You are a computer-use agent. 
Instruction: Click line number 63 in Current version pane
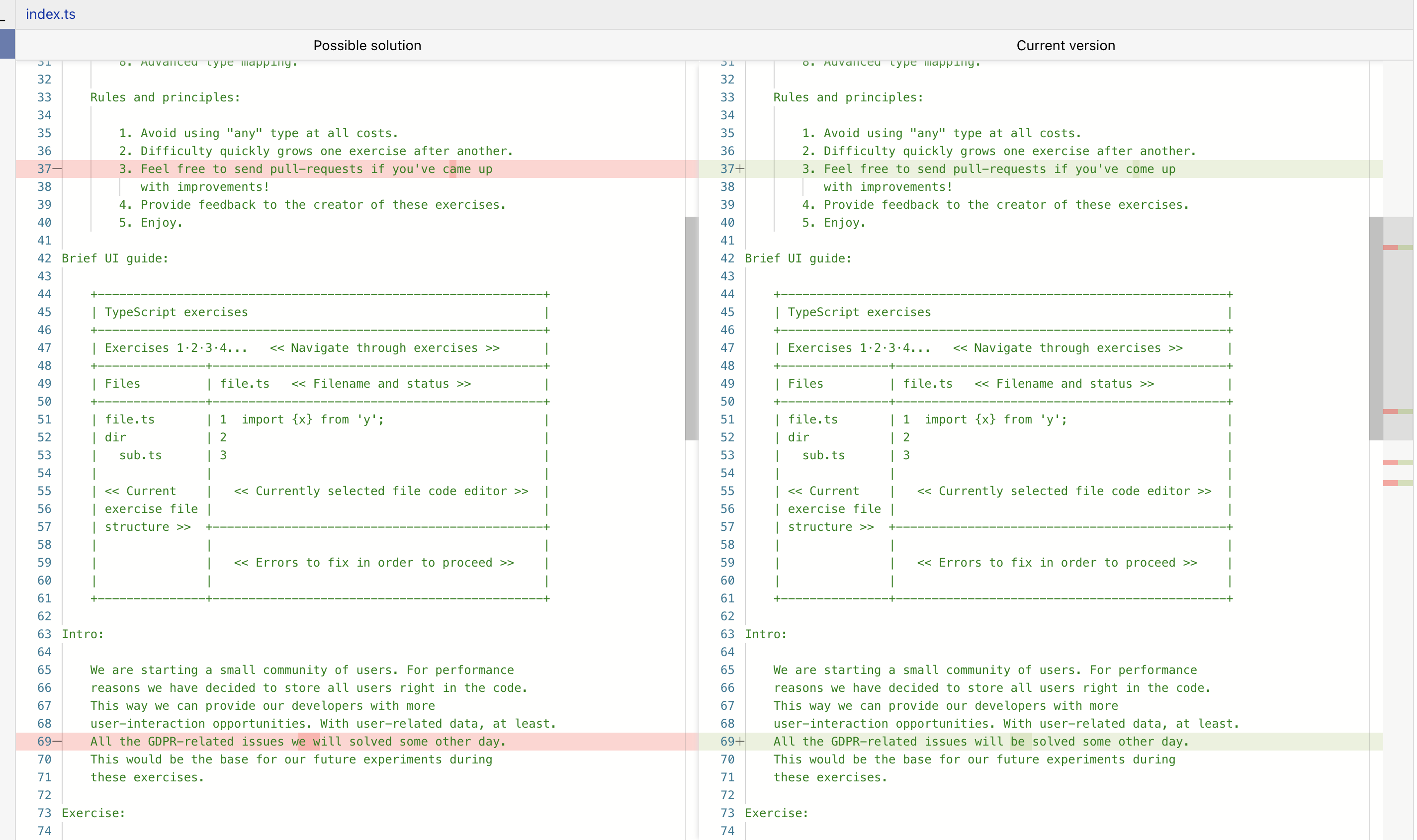(x=727, y=634)
